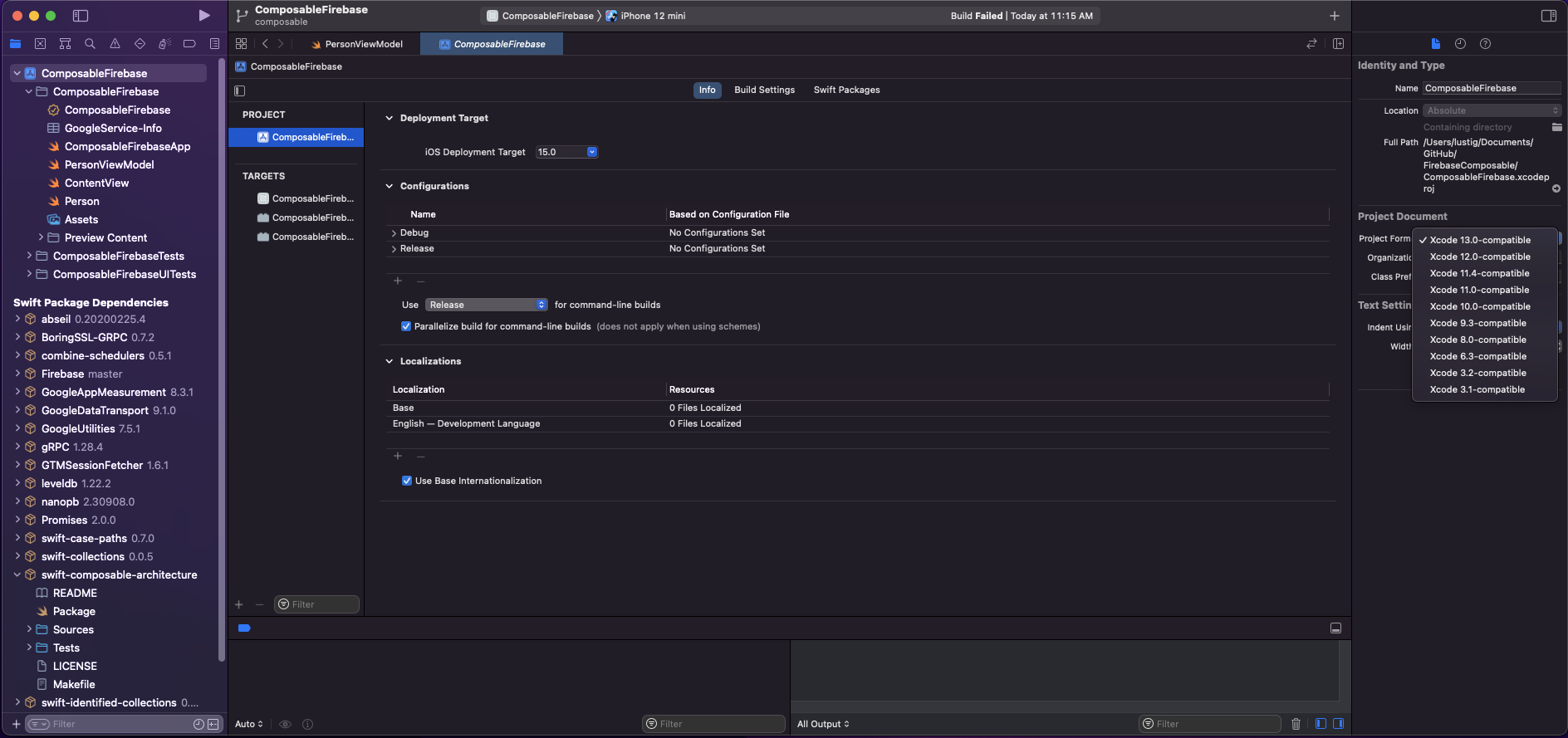
Task: Toggle Use Base Internationalization checkbox
Action: point(407,481)
